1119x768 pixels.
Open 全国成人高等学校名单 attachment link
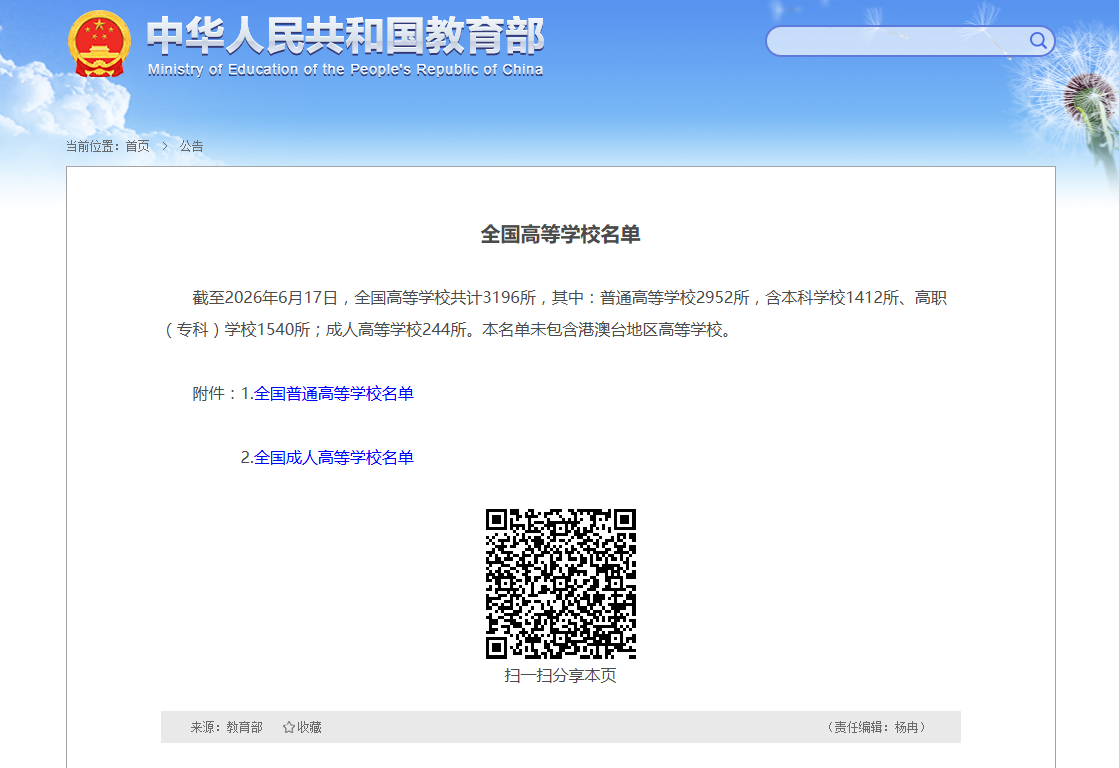[333, 458]
